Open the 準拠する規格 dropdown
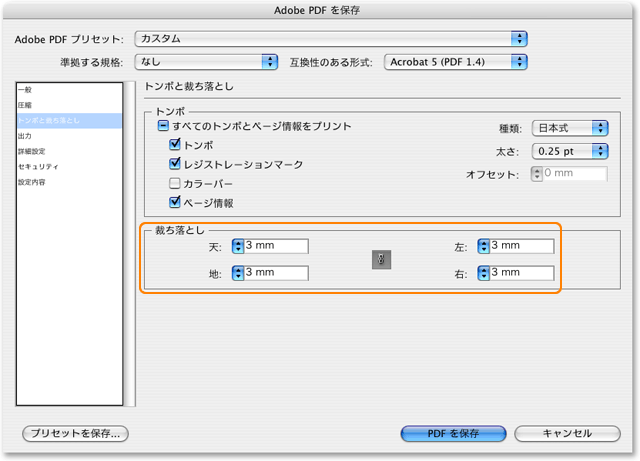This screenshot has width=640, height=461. (x=206, y=62)
